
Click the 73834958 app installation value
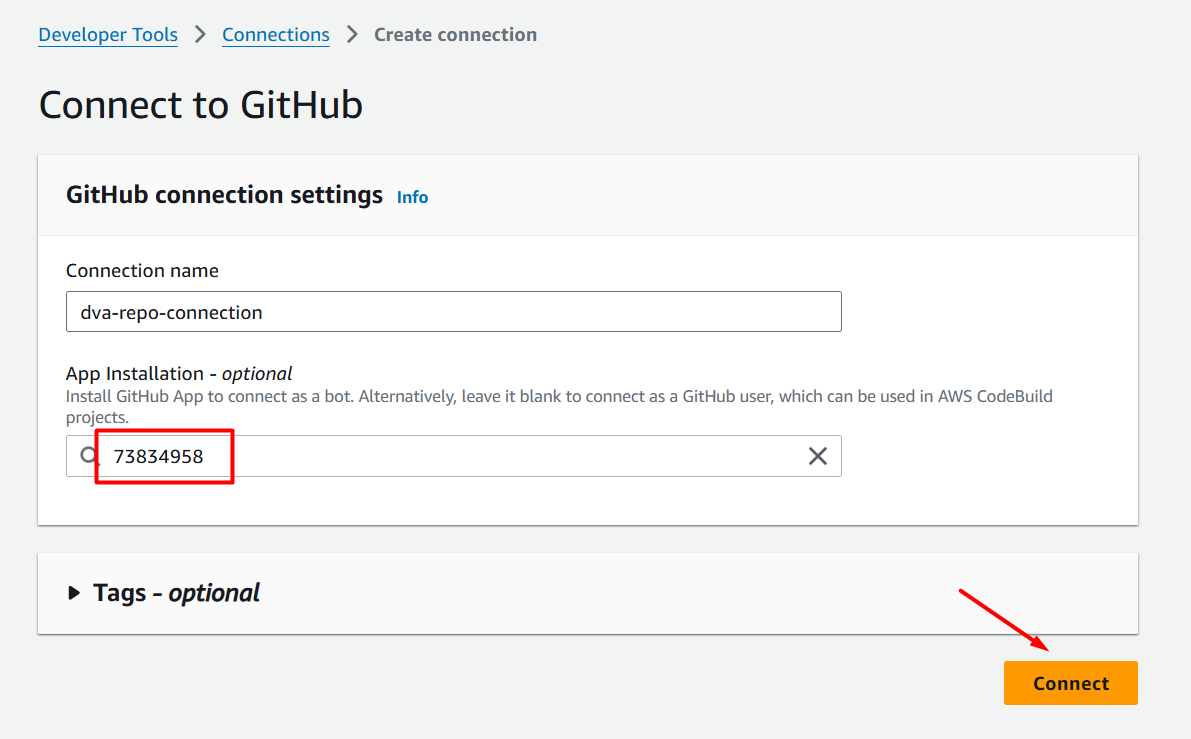(159, 456)
